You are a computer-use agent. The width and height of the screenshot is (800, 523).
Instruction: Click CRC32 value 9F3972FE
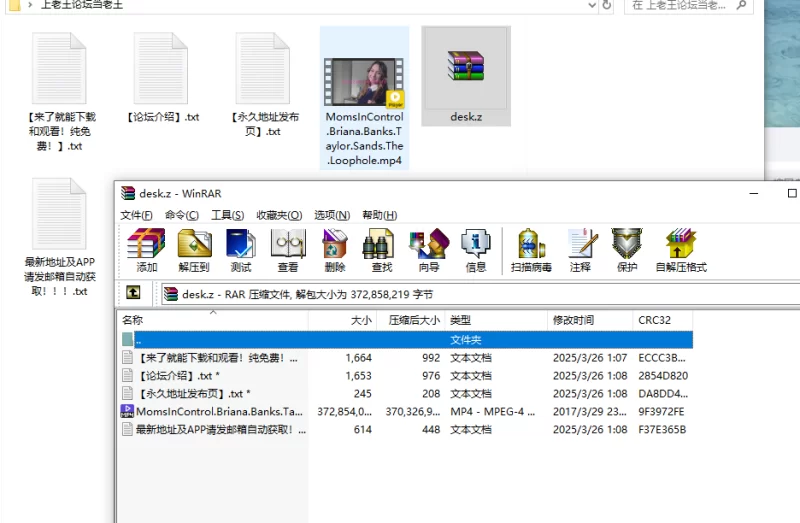point(661,411)
